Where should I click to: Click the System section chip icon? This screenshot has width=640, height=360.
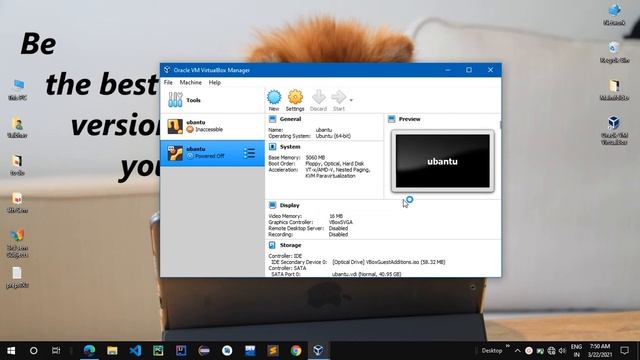273,147
